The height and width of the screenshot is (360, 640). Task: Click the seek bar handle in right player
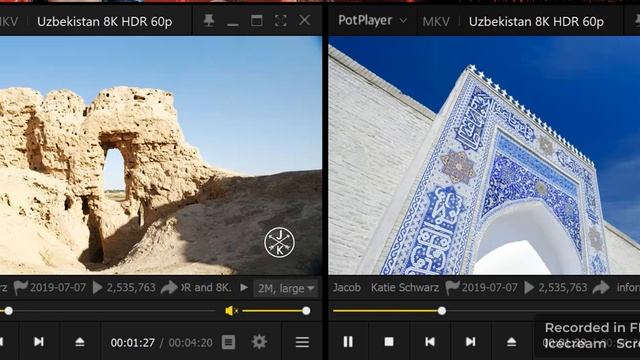(442, 311)
